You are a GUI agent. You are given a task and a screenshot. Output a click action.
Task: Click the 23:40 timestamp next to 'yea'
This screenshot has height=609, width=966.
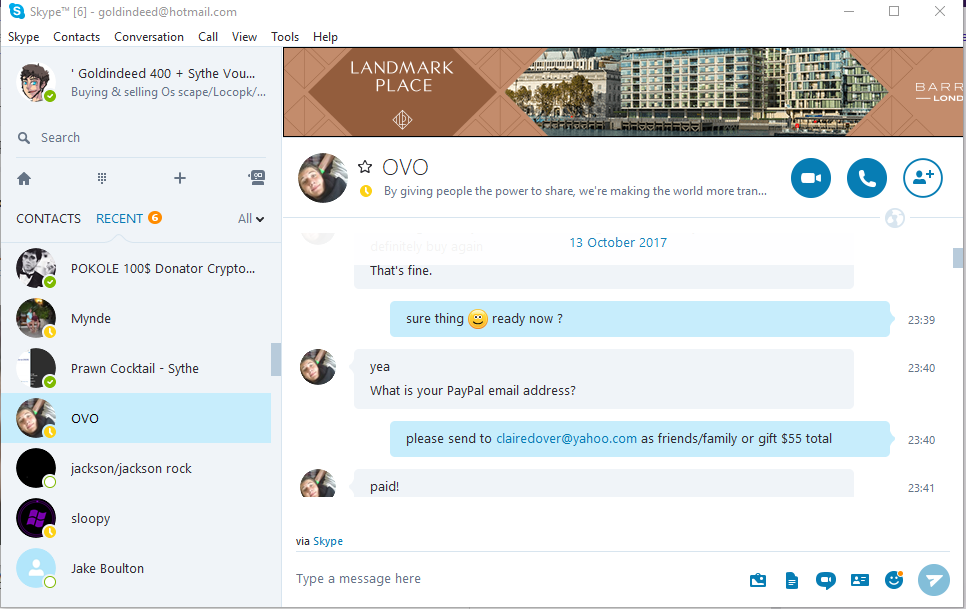point(921,368)
